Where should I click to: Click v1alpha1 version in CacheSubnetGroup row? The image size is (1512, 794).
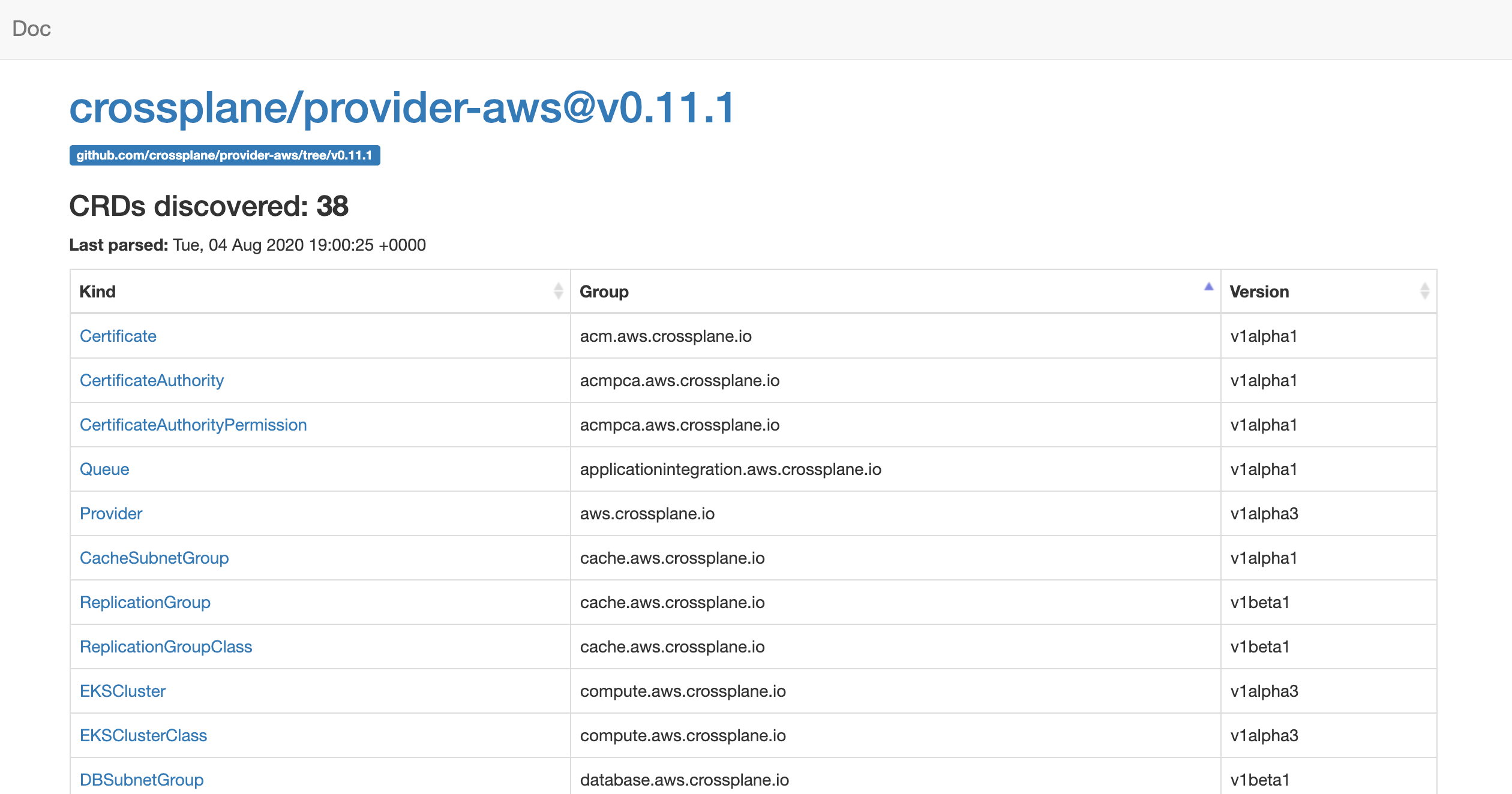pos(1264,558)
